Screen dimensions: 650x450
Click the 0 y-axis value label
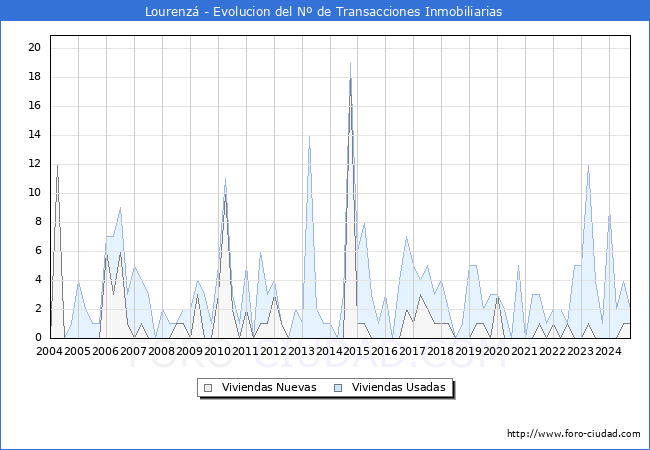[x=38, y=337]
